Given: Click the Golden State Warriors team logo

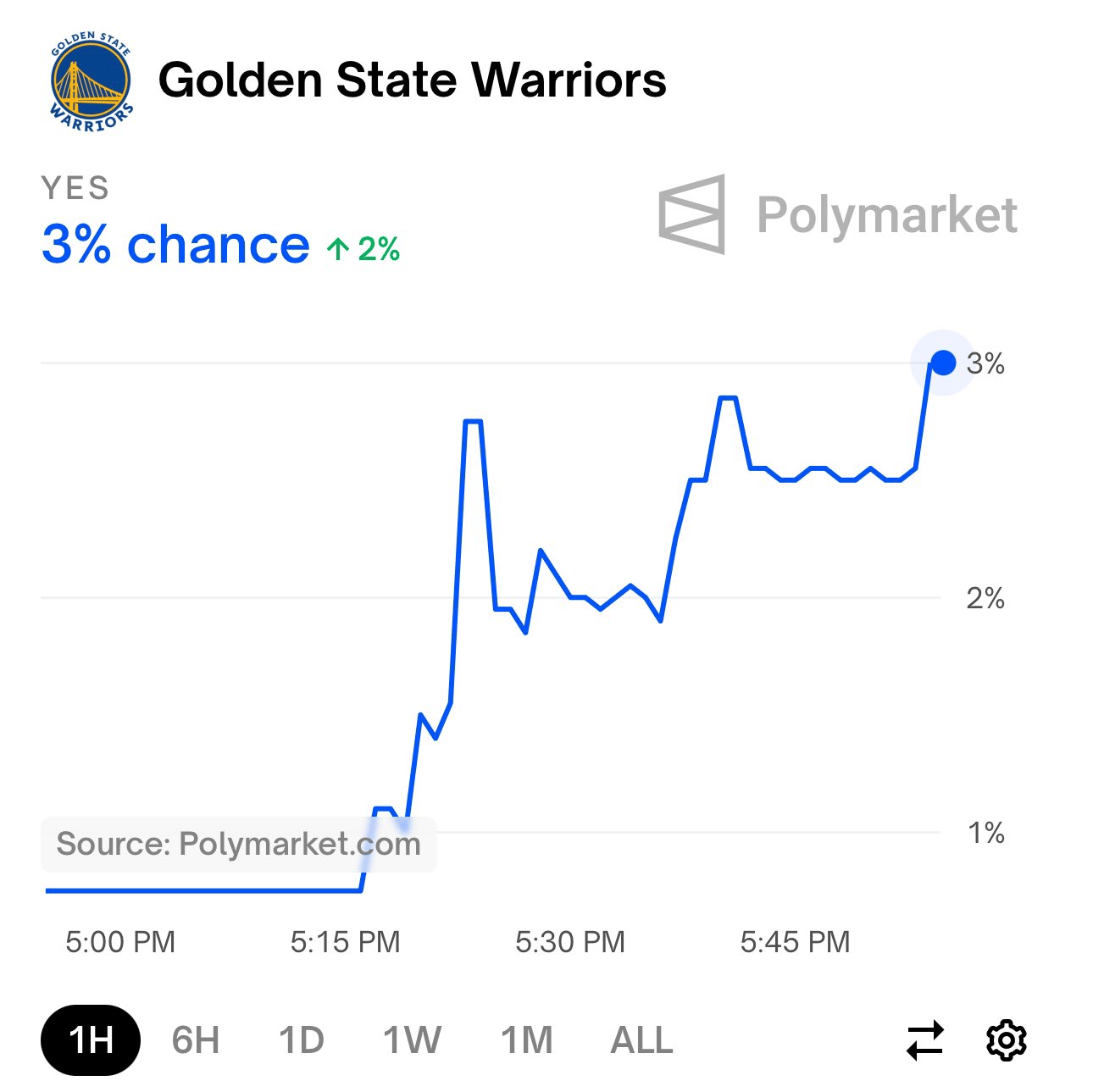Looking at the screenshot, I should tap(92, 82).
